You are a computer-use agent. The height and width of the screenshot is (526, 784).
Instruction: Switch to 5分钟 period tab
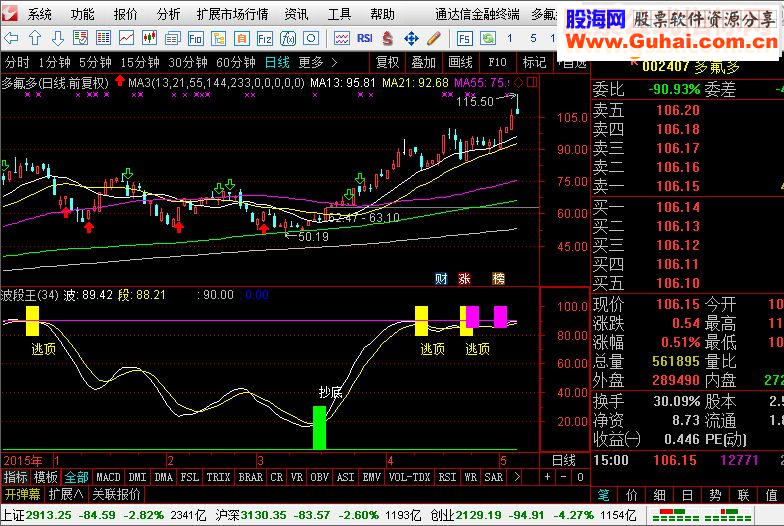(x=95, y=62)
